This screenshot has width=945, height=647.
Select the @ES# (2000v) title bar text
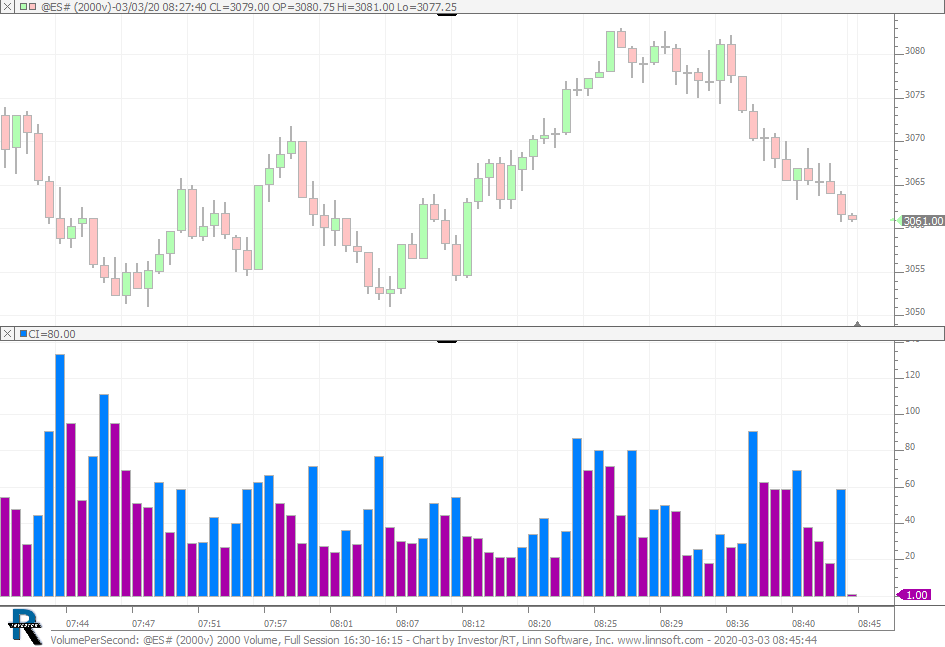(248, 7)
